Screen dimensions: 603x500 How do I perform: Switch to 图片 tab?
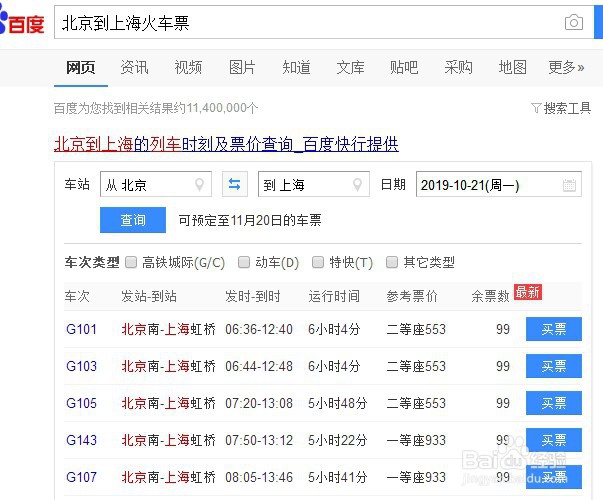coord(242,68)
